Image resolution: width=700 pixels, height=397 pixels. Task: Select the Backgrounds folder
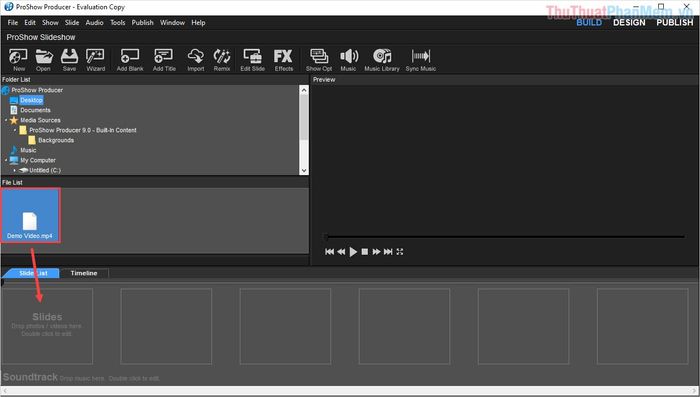[56, 140]
